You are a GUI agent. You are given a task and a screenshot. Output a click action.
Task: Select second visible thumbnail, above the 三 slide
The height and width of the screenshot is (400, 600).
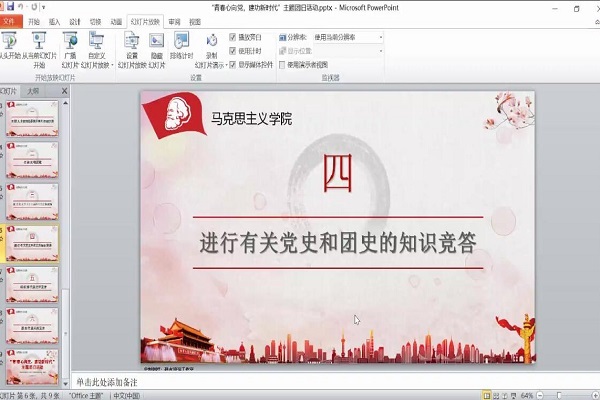(x=32, y=160)
